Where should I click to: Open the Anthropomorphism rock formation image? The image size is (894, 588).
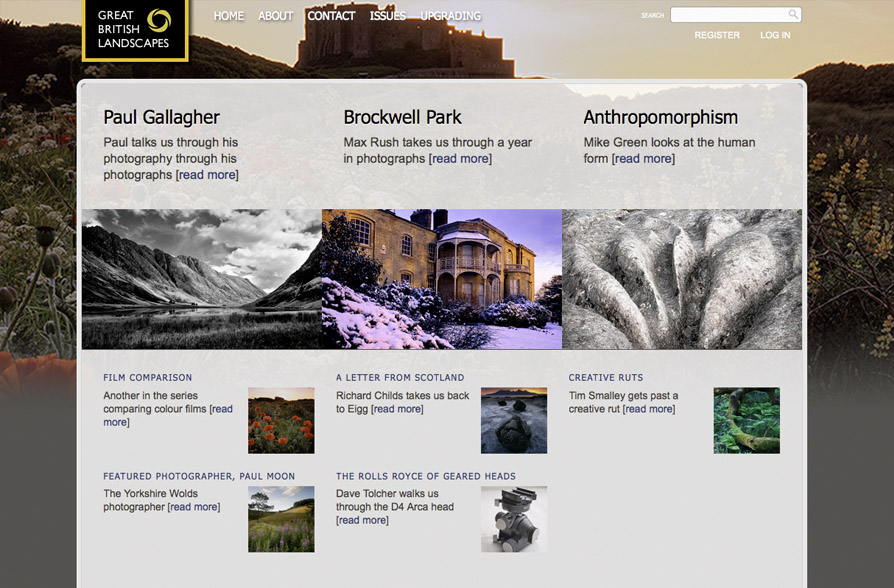click(681, 279)
